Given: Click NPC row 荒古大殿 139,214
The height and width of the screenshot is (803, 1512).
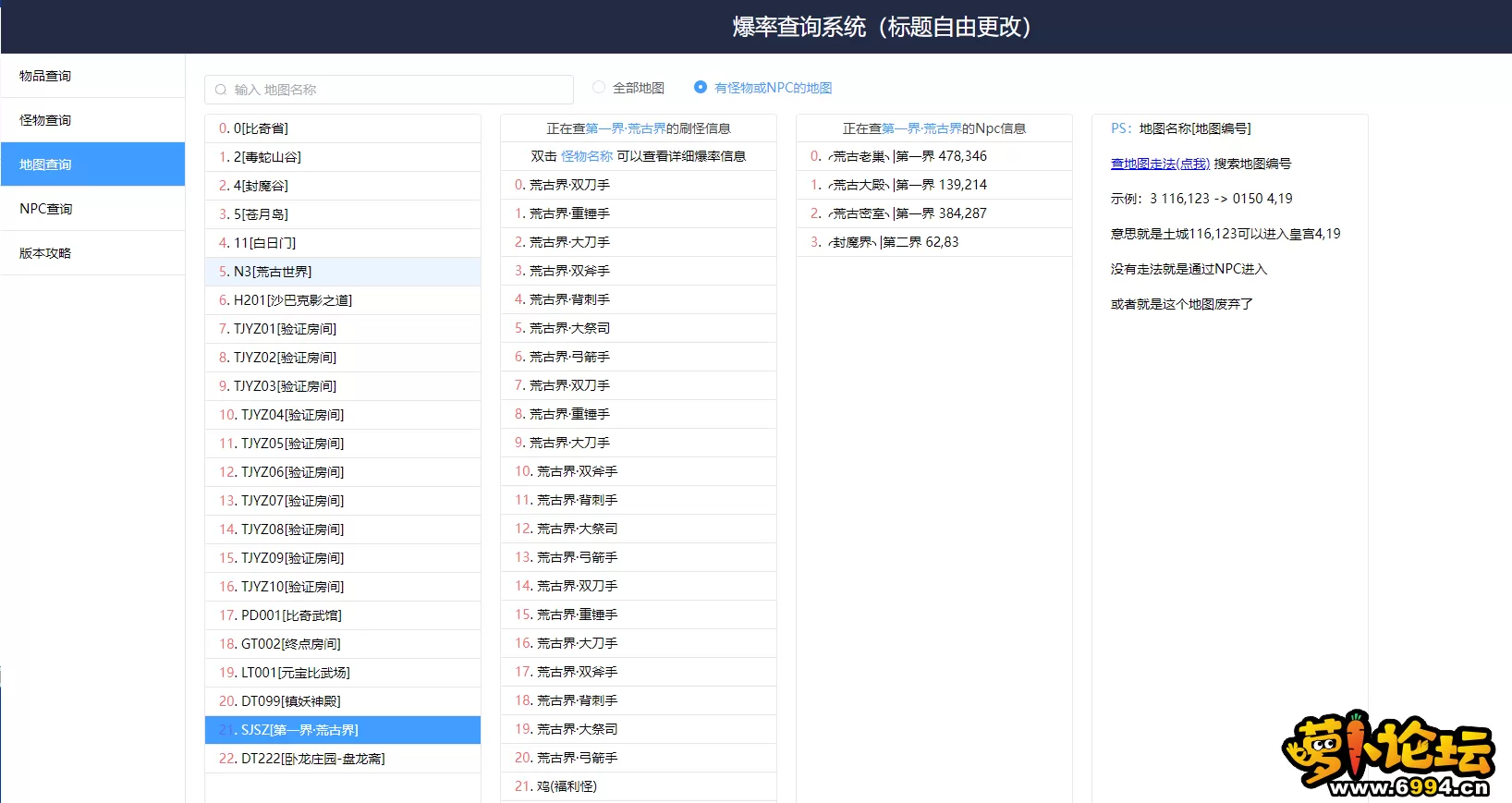Looking at the screenshot, I should click(934, 185).
